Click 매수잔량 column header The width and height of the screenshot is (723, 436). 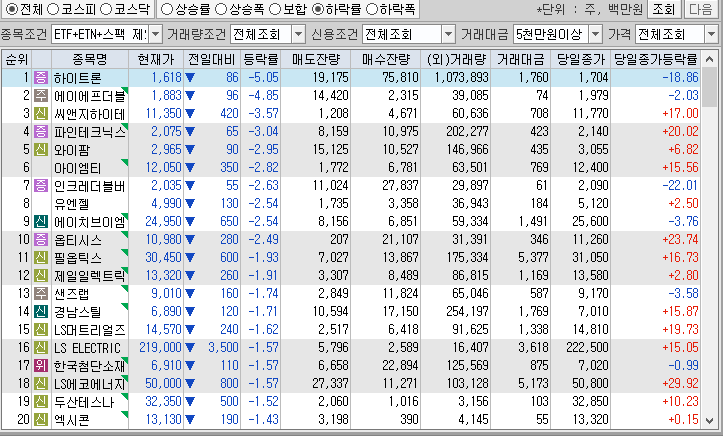click(x=386, y=59)
